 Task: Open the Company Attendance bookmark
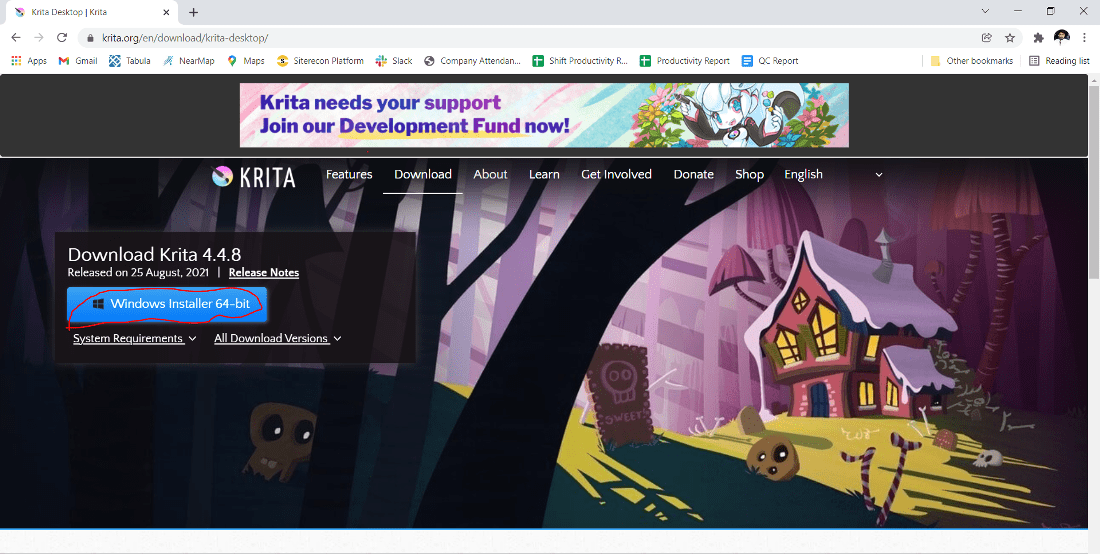[x=472, y=61]
